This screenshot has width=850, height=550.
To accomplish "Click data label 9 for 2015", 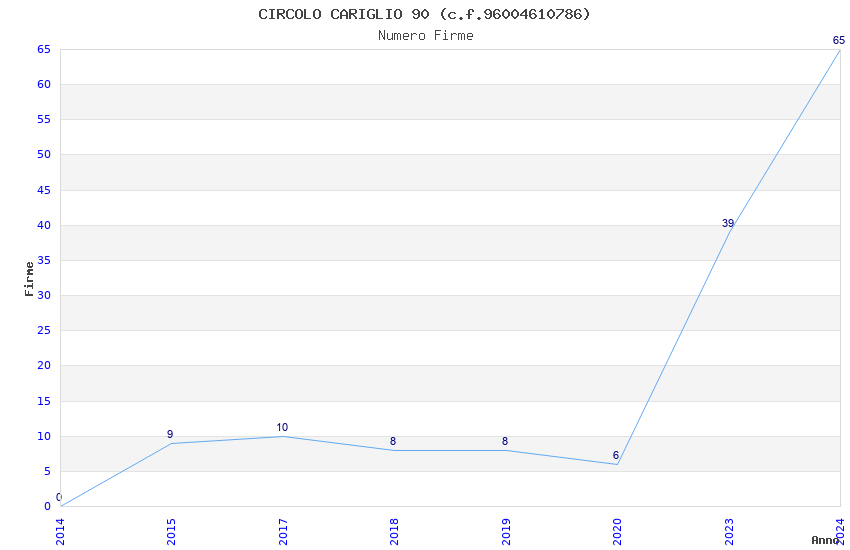I will [170, 434].
